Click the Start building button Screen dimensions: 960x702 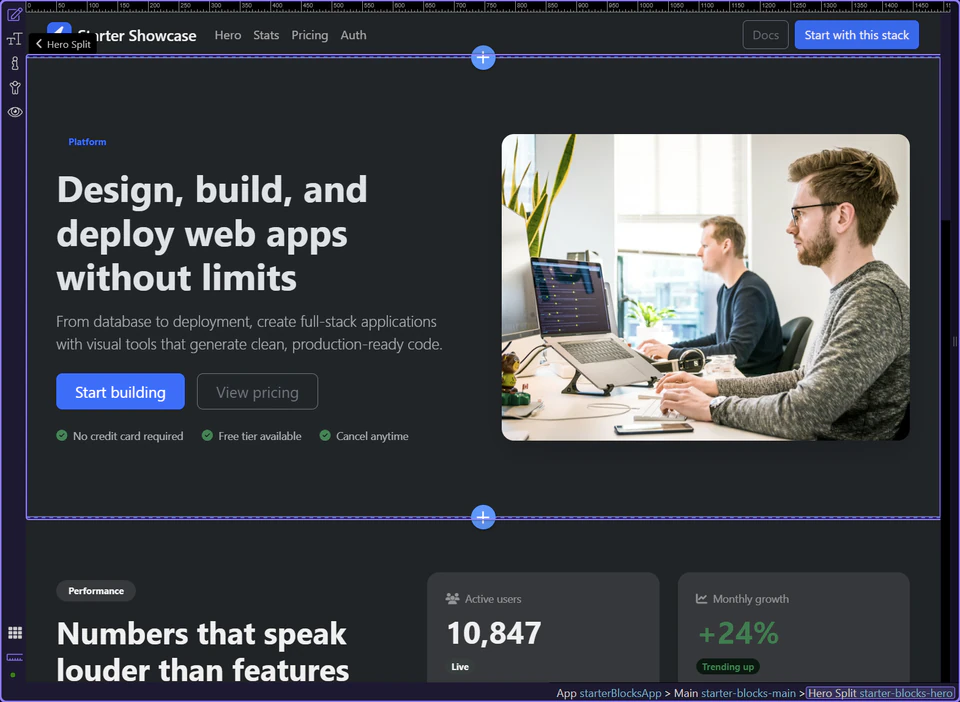[x=120, y=392]
